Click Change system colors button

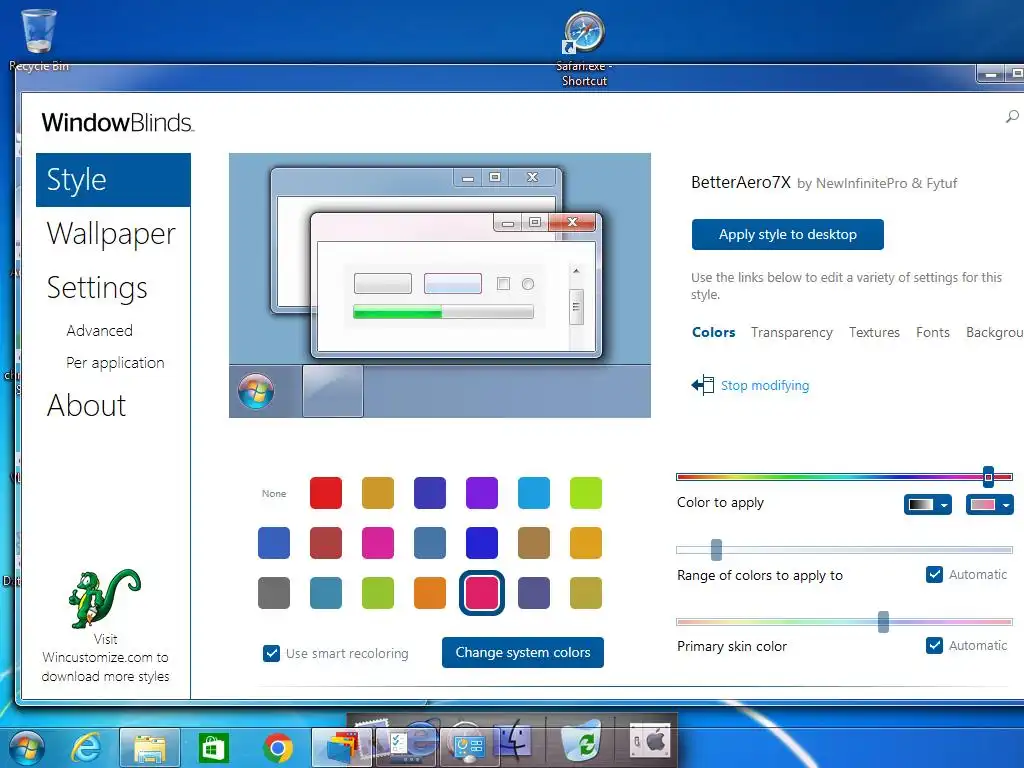(522, 652)
